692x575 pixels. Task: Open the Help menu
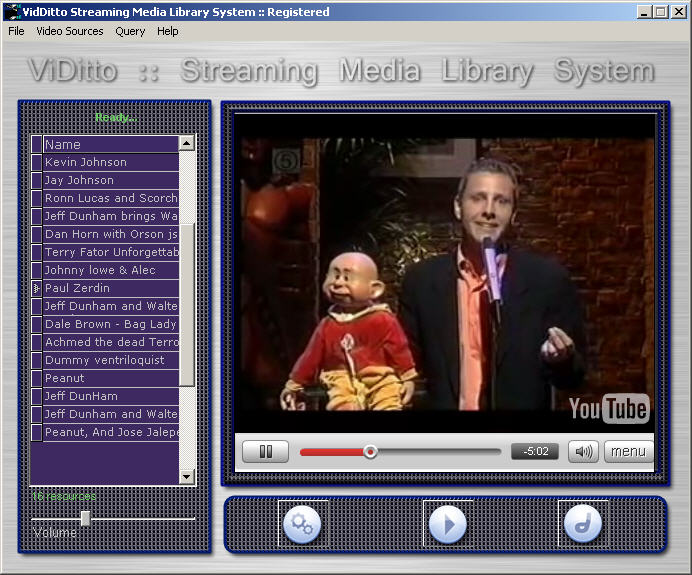point(168,31)
